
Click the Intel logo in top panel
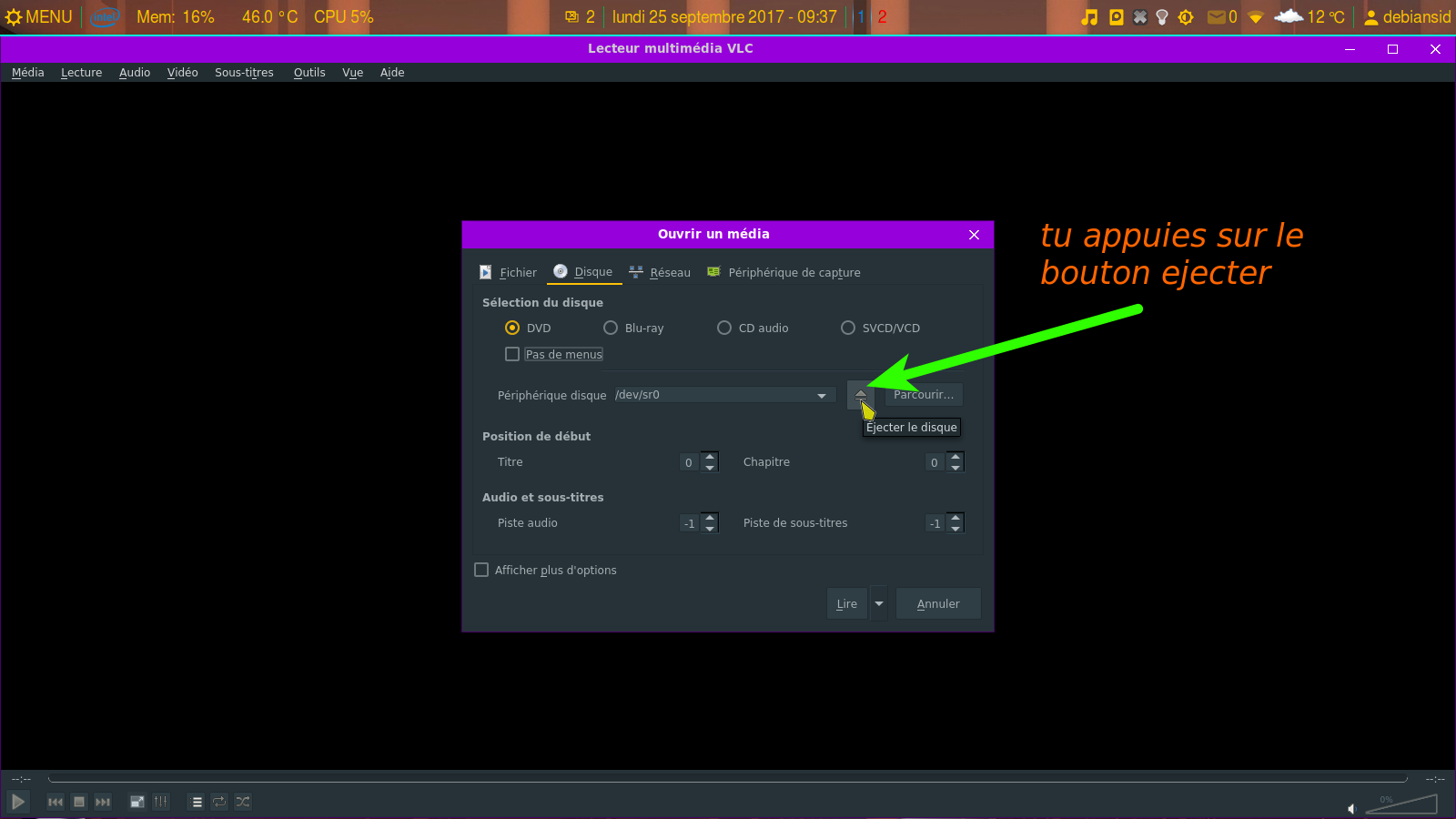point(105,17)
